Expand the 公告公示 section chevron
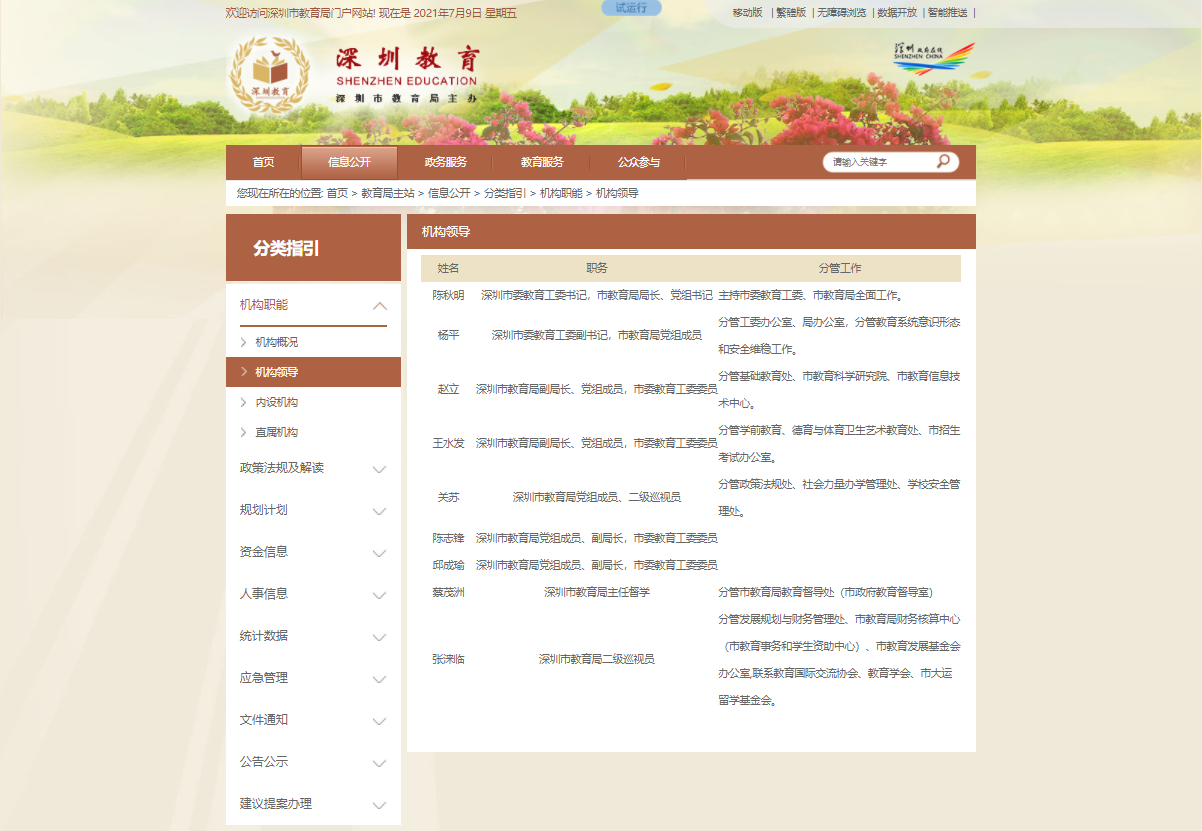The image size is (1202, 831). point(379,764)
